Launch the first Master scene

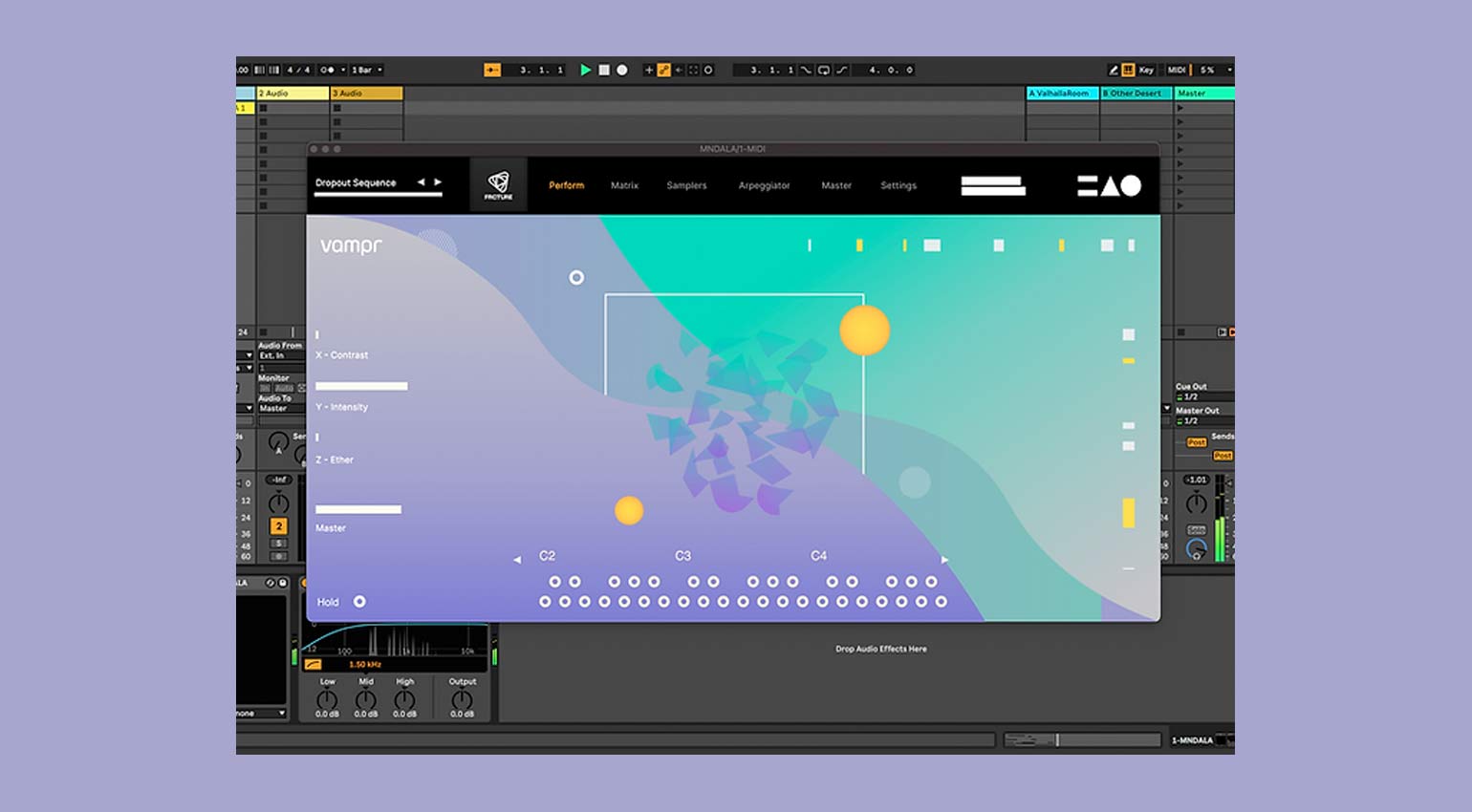click(x=1180, y=108)
